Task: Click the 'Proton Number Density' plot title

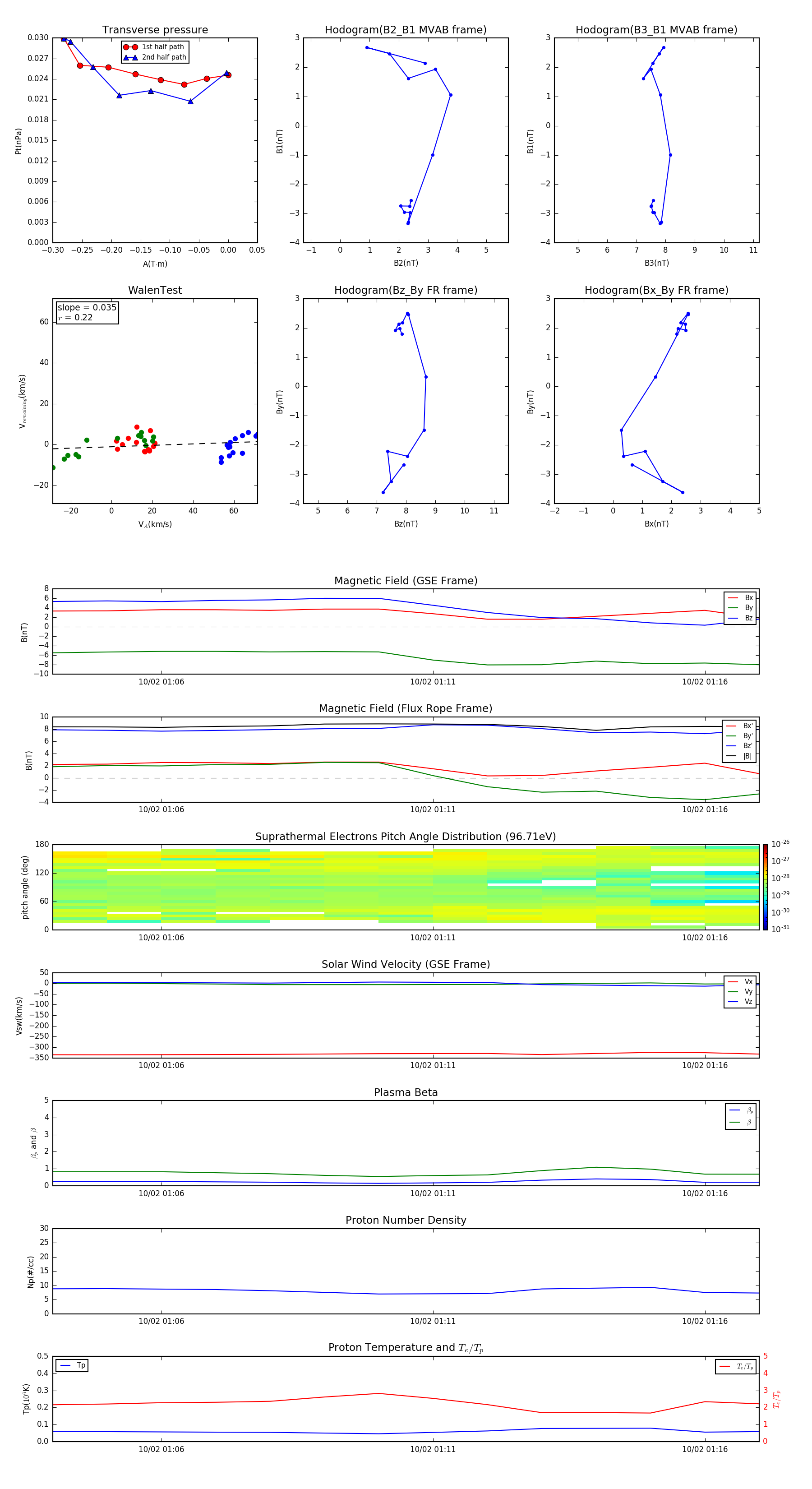Action: point(406,1220)
